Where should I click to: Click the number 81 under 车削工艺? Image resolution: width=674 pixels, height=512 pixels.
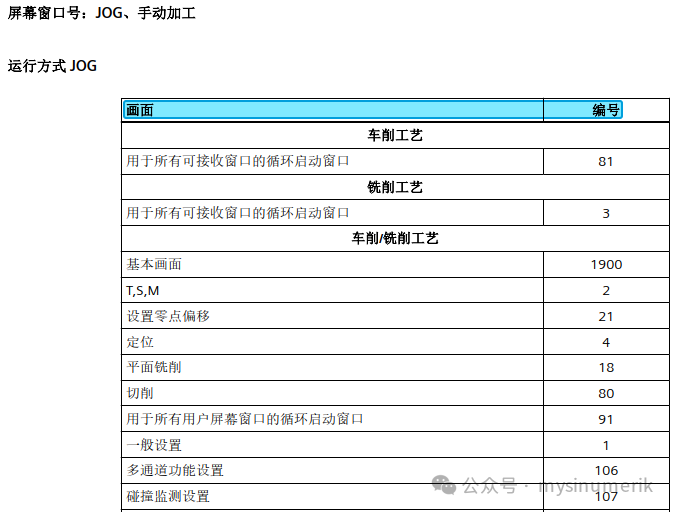[606, 161]
